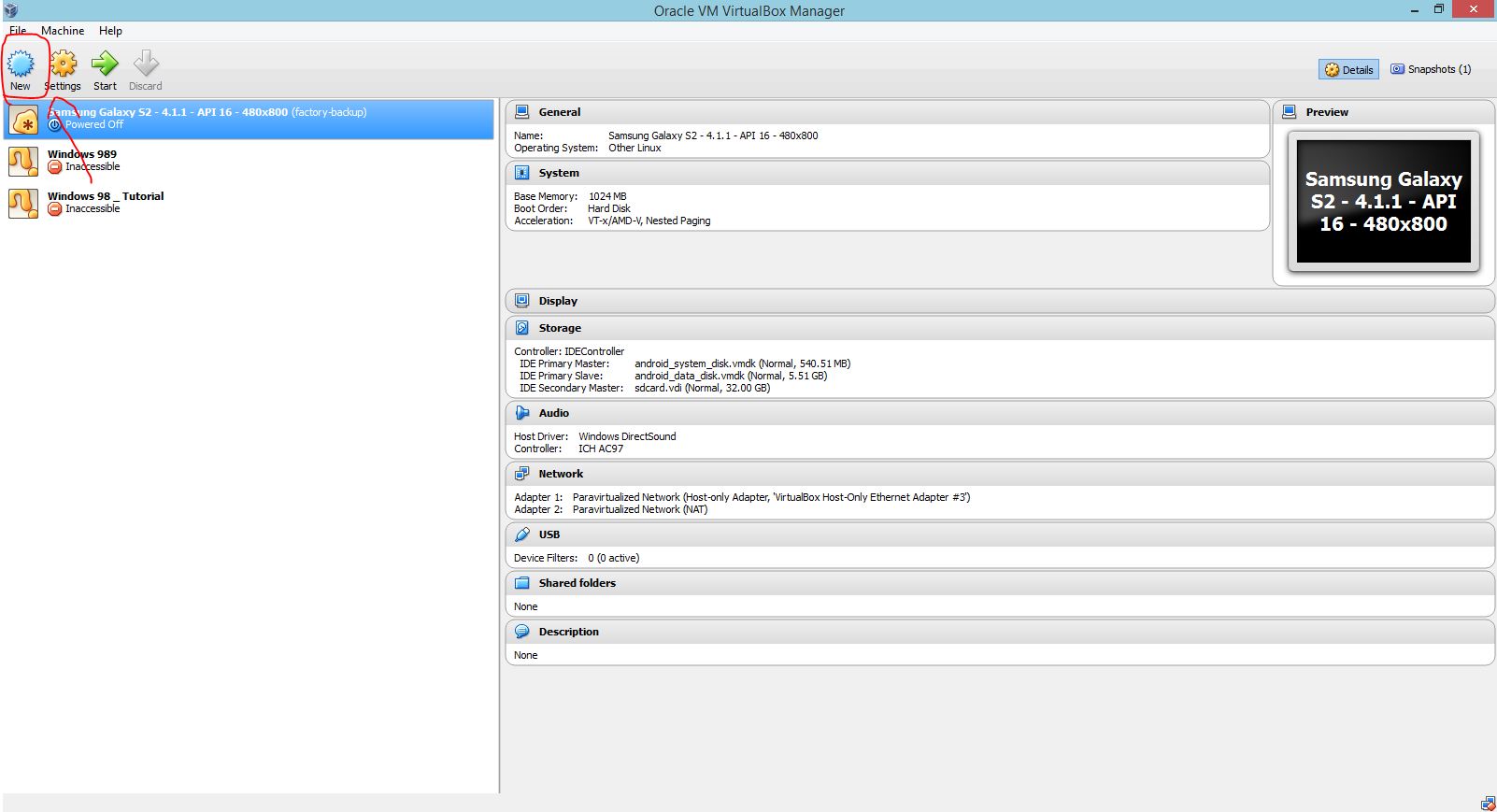Viewport: 1497px width, 812px height.
Task: Click the Powered Off state icon
Action: click(55, 124)
